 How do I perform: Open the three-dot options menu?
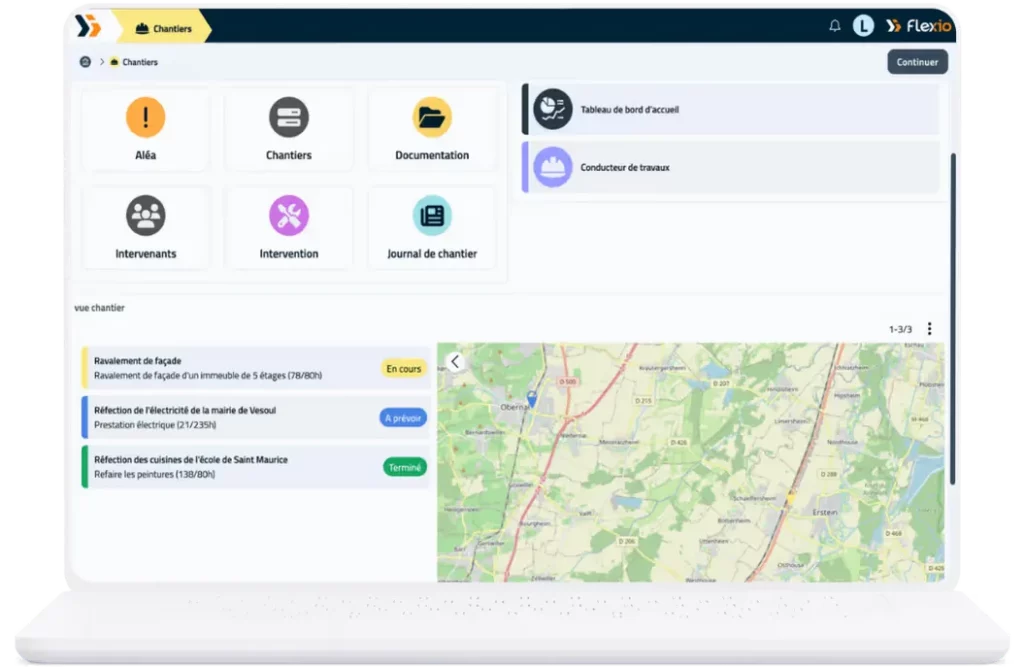point(929,329)
